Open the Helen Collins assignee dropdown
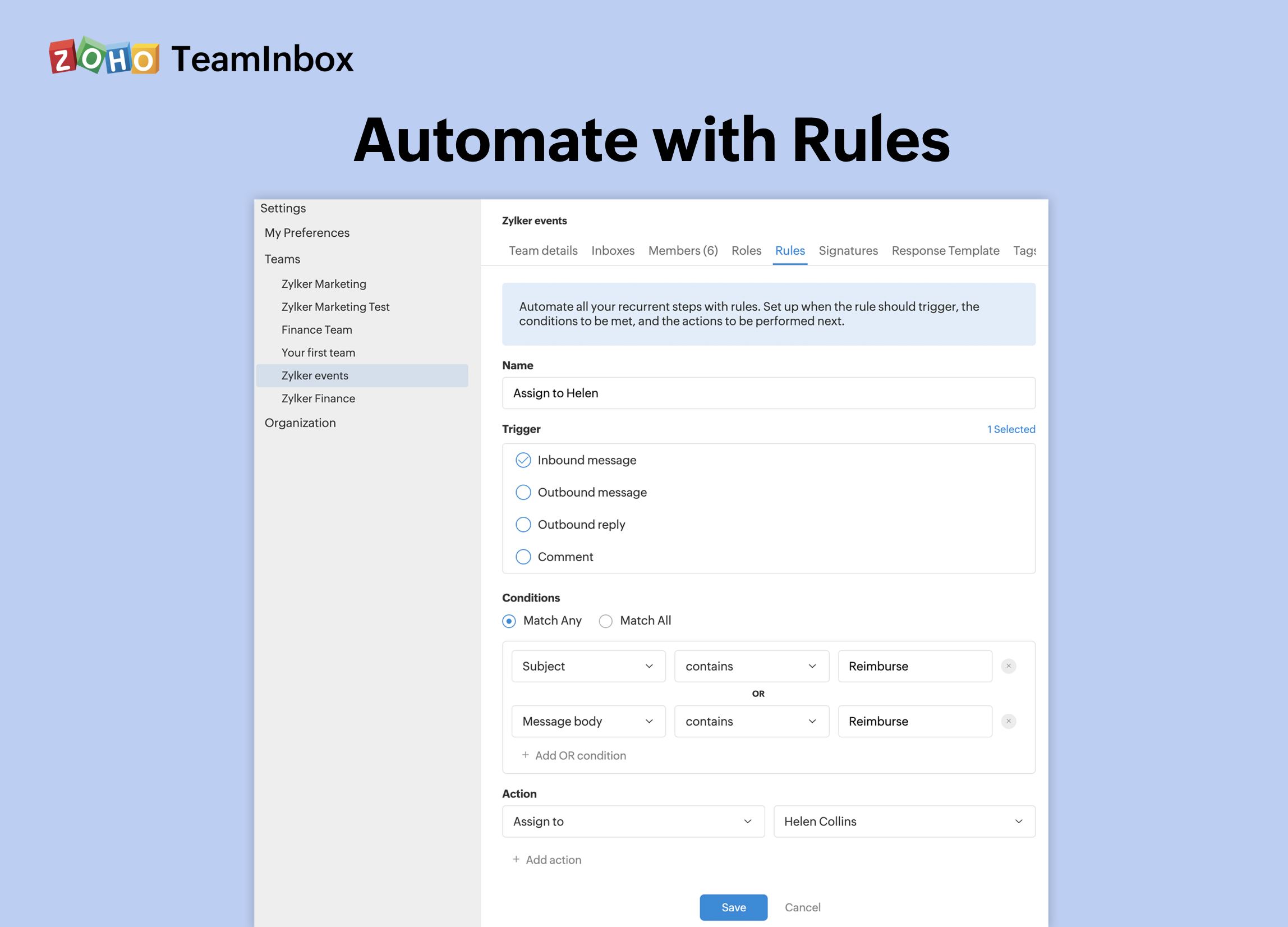This screenshot has height=927, width=1288. [904, 822]
